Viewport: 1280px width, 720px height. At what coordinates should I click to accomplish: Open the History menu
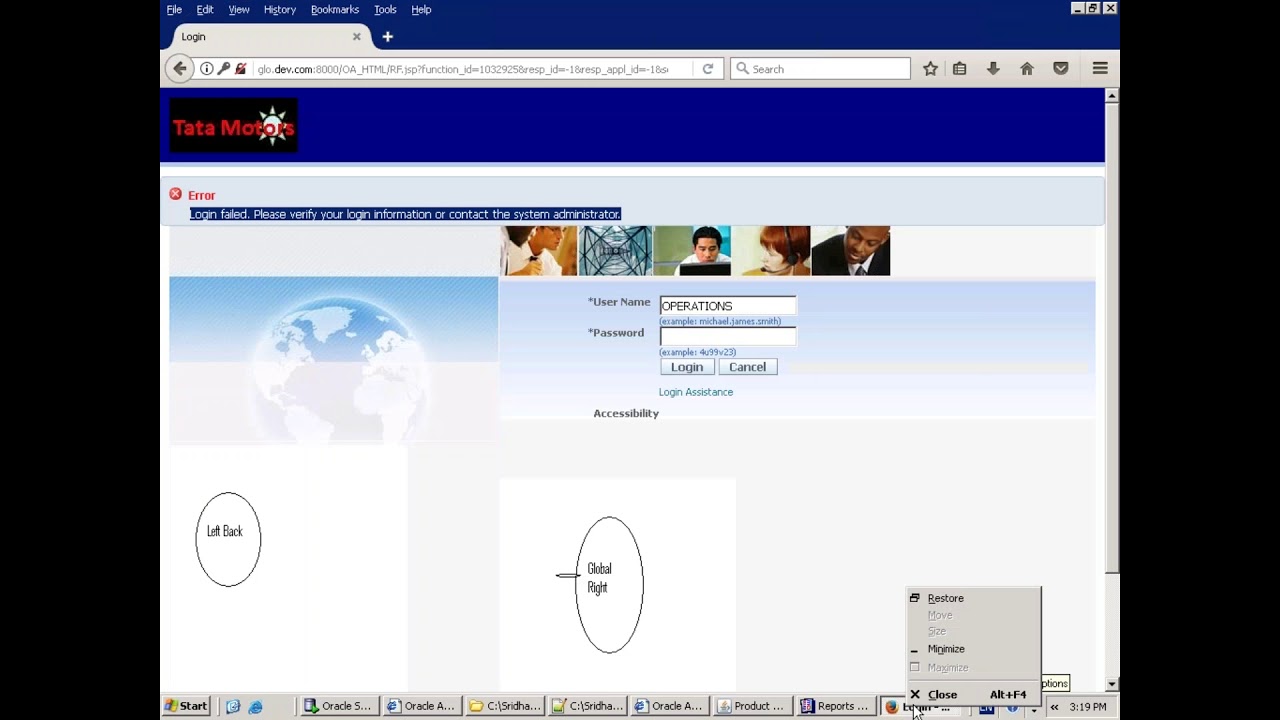pos(280,9)
